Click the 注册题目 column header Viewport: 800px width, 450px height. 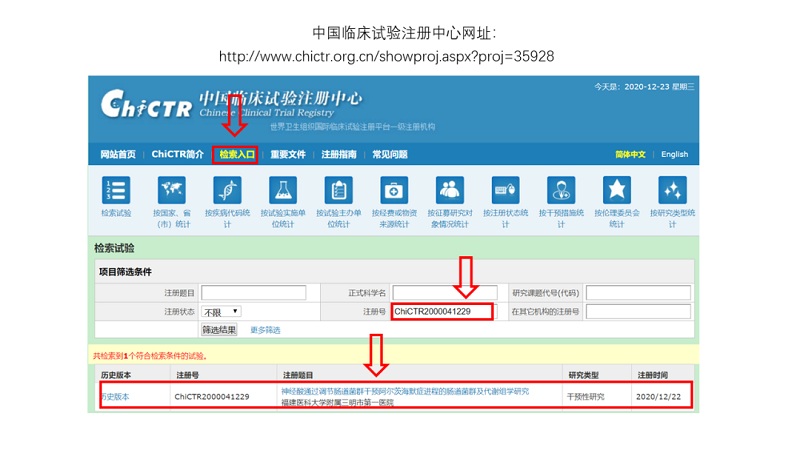click(298, 375)
